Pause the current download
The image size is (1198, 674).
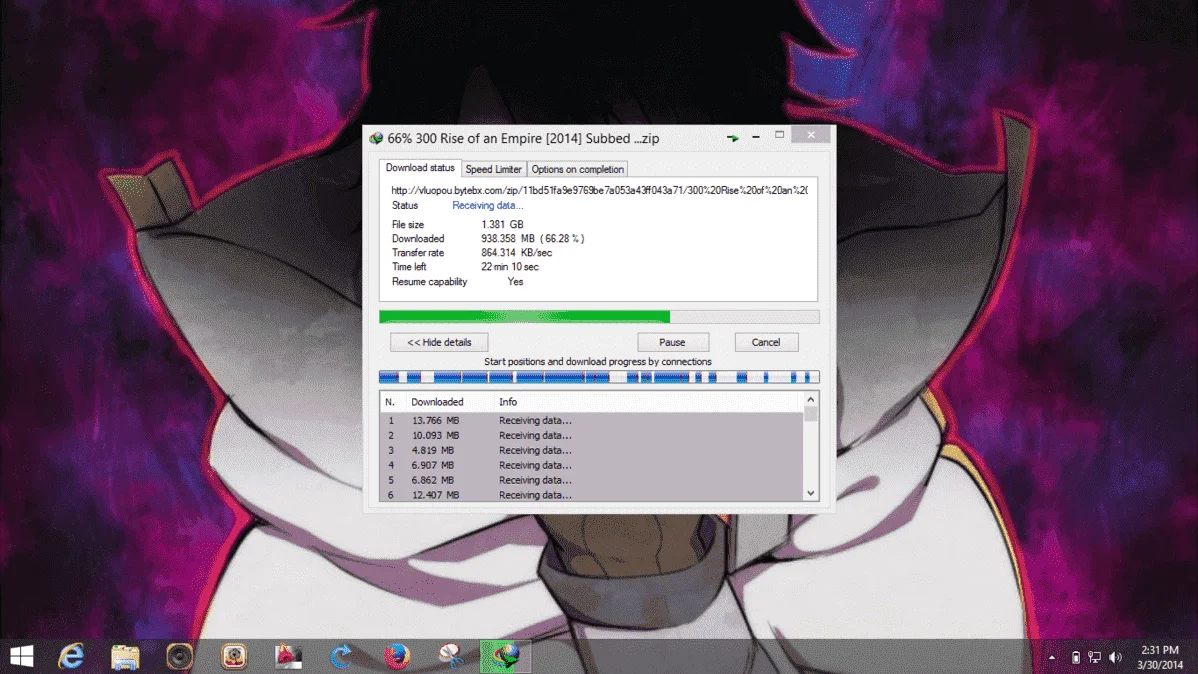coord(672,342)
